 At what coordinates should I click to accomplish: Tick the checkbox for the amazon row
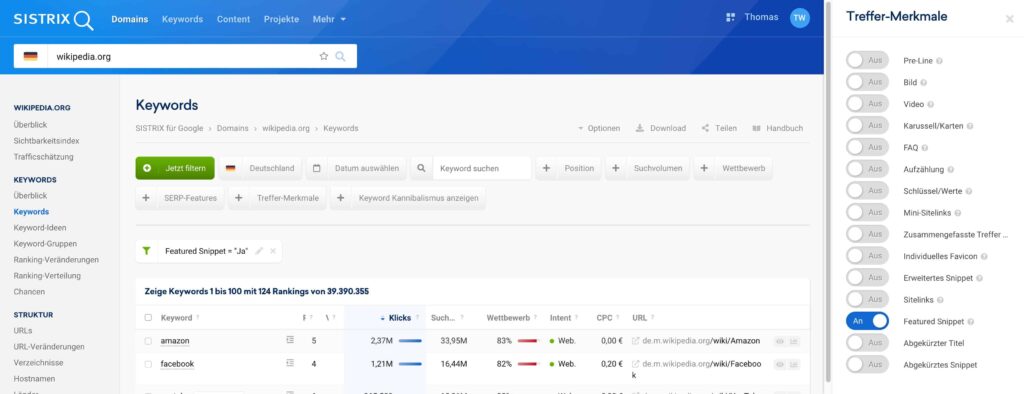pos(148,341)
